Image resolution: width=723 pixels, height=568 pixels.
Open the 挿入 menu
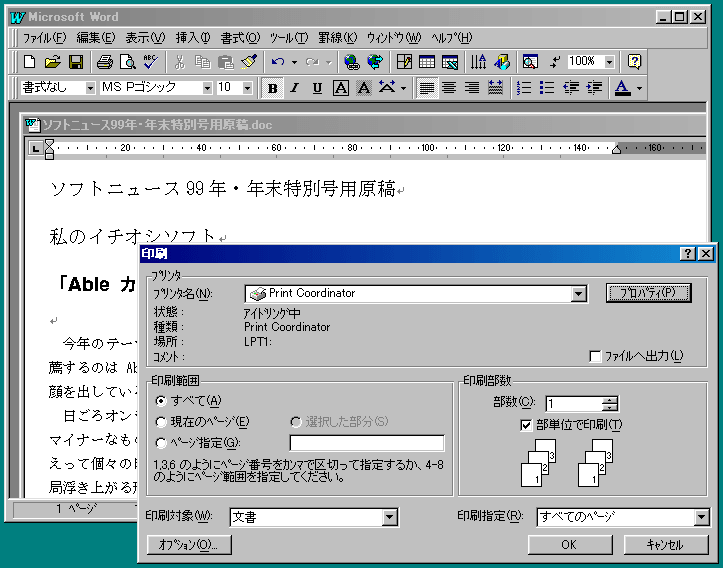pos(193,38)
